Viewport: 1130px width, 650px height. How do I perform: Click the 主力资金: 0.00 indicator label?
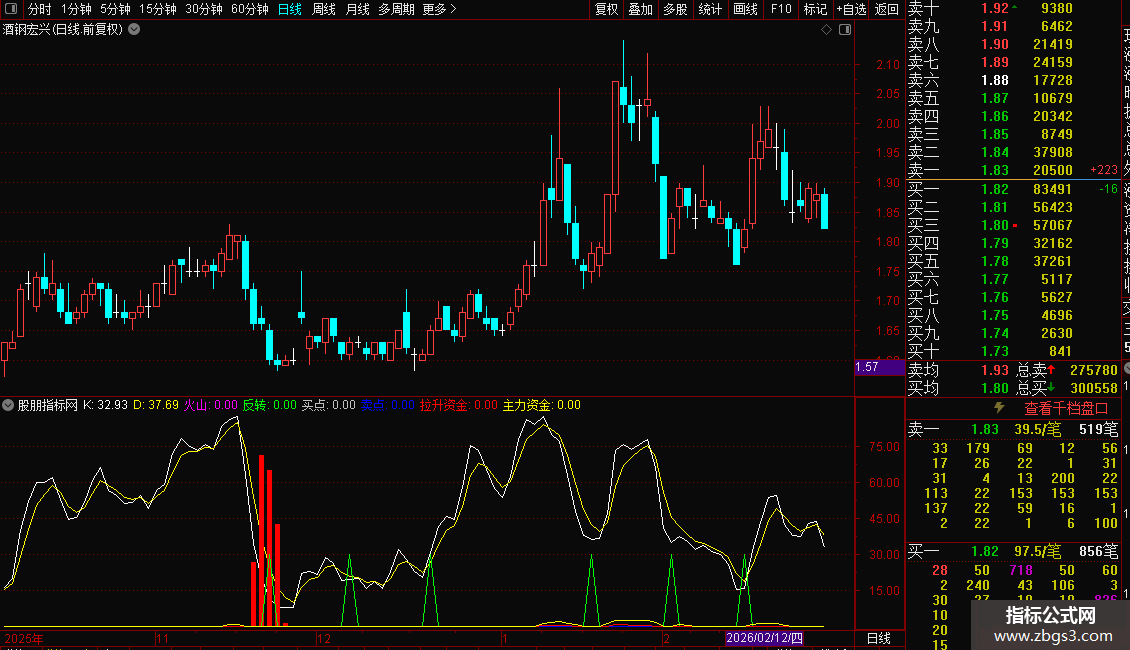(x=541, y=405)
